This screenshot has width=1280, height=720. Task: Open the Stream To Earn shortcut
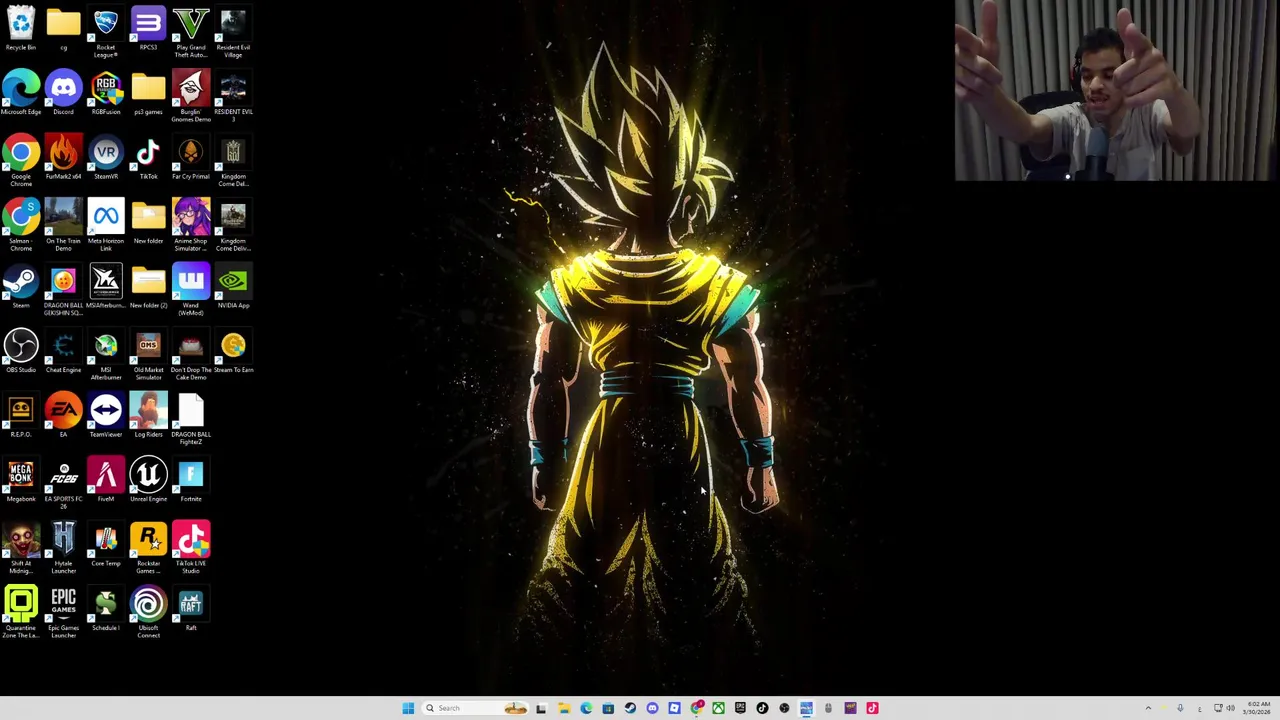233,348
